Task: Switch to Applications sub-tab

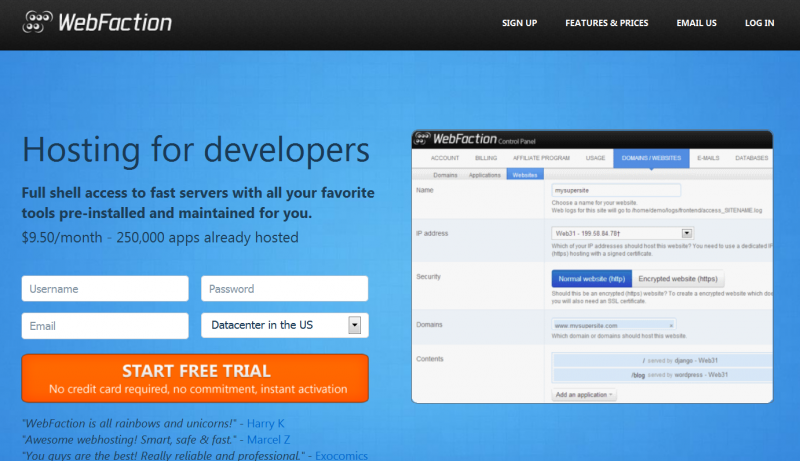Action: point(485,175)
